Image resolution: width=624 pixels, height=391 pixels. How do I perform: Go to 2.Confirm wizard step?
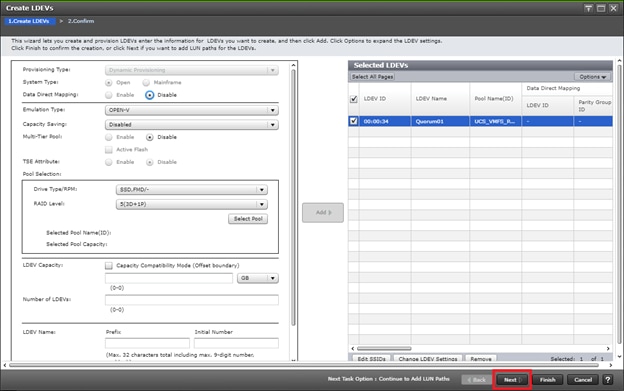tap(81, 21)
